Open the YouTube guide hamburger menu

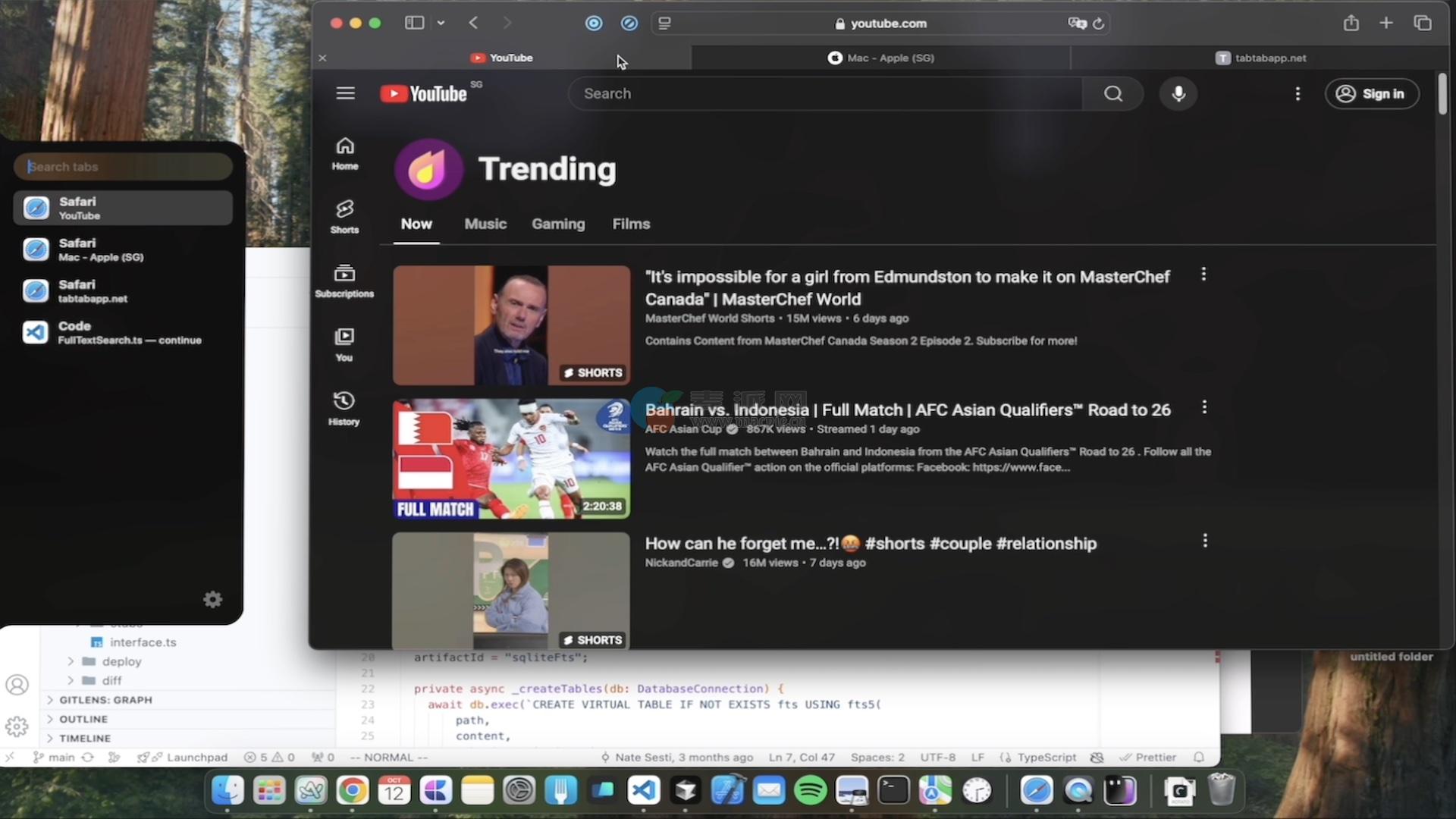point(345,93)
